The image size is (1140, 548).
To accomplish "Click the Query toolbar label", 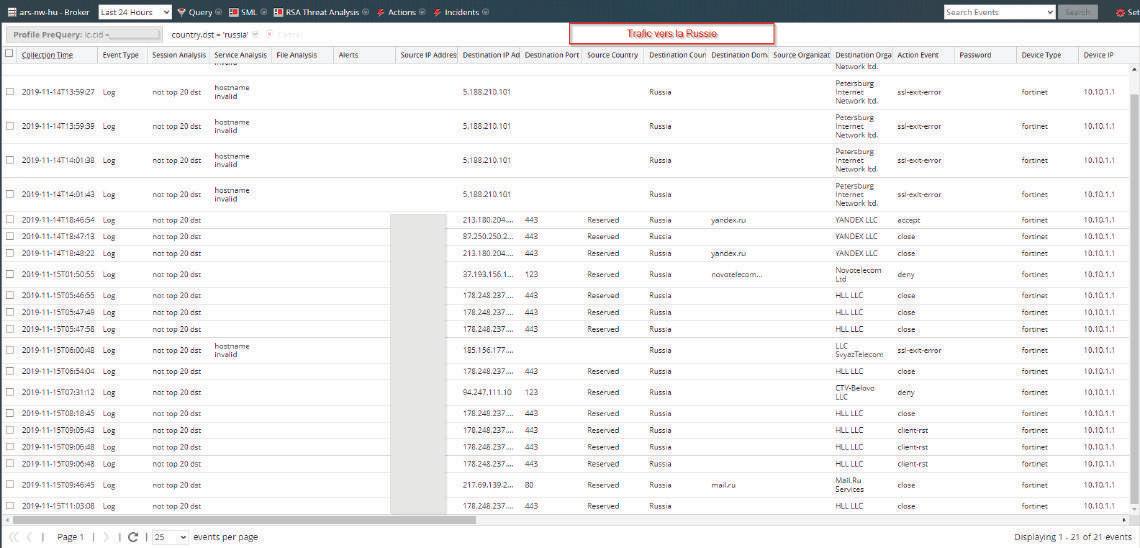I will (x=200, y=12).
